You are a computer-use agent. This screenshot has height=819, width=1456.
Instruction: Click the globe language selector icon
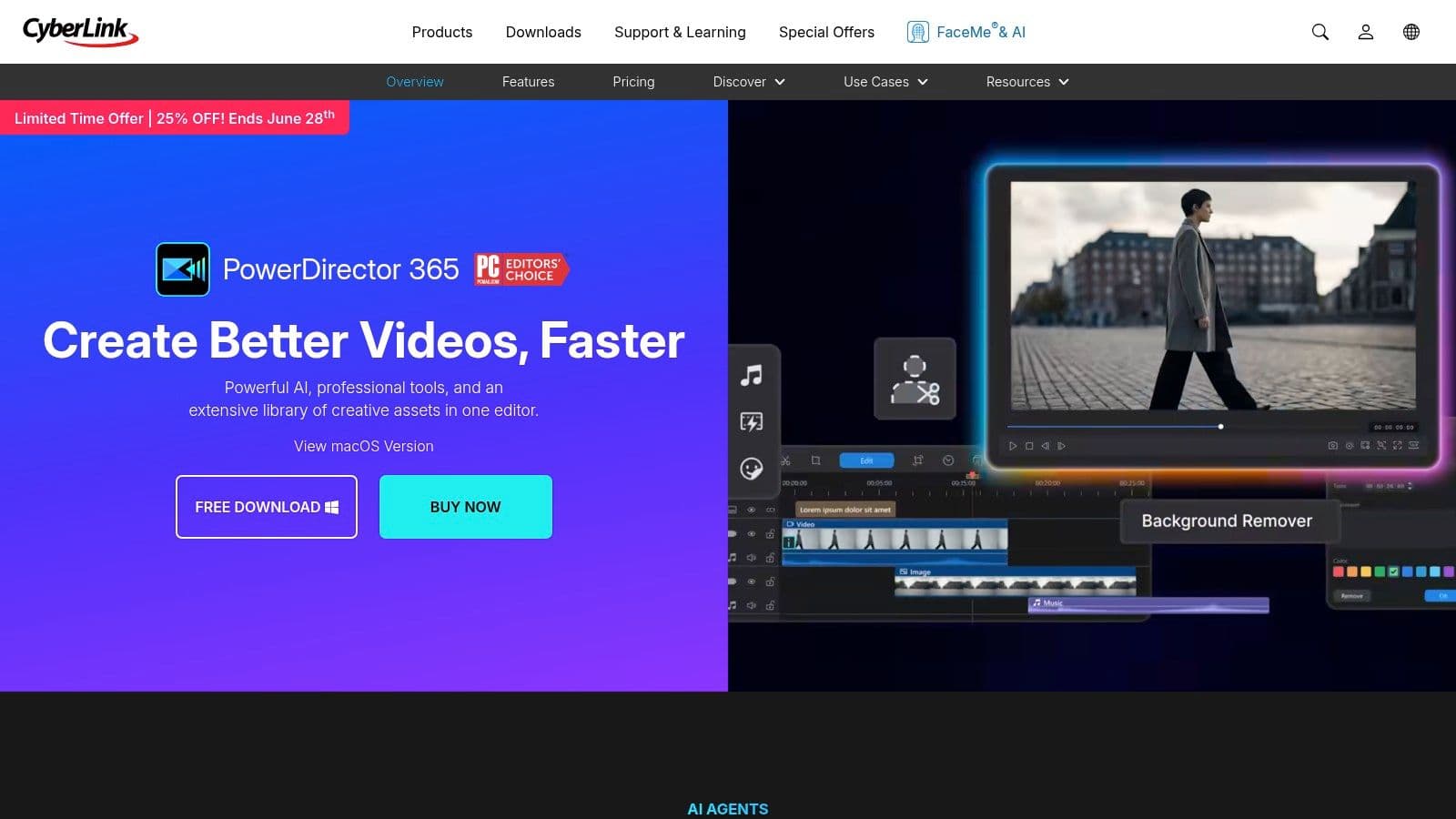pos(1411,32)
